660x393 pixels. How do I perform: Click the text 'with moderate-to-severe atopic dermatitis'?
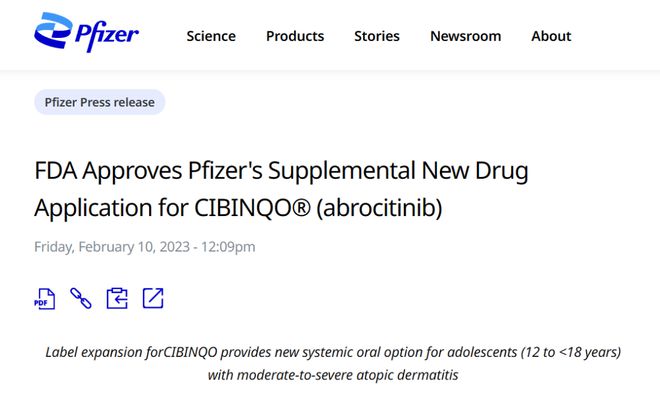pos(333,375)
